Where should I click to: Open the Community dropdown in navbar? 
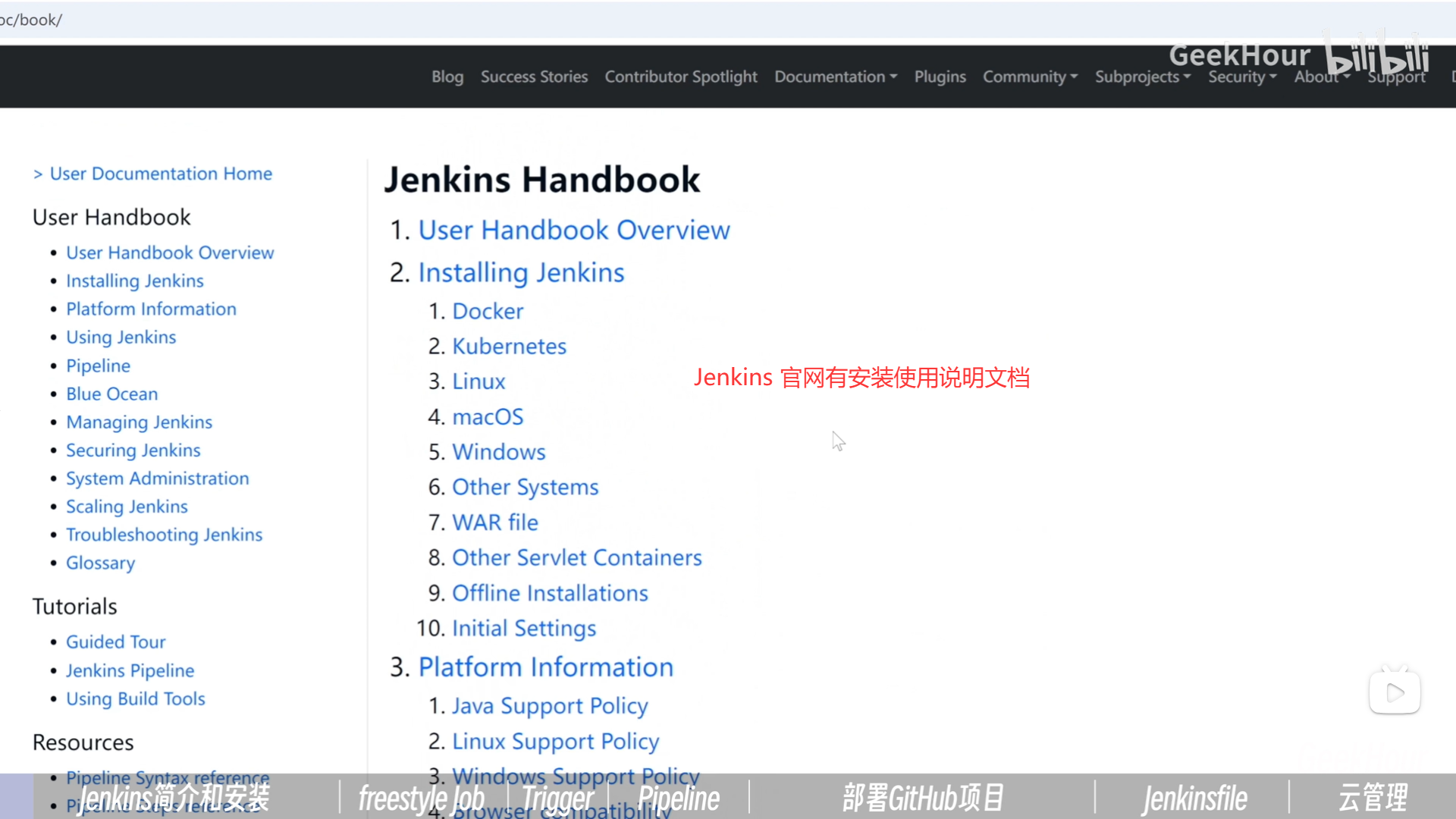(1030, 77)
